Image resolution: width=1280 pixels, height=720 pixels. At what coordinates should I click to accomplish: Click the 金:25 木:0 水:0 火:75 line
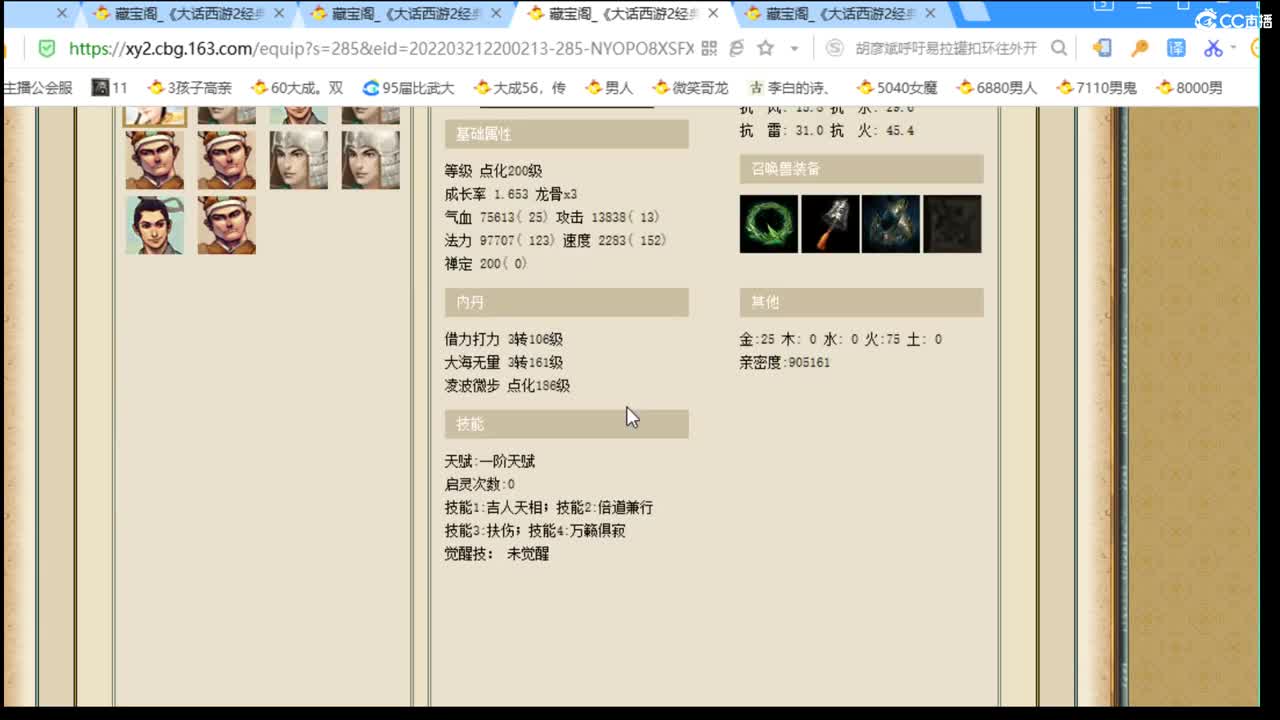click(x=841, y=339)
